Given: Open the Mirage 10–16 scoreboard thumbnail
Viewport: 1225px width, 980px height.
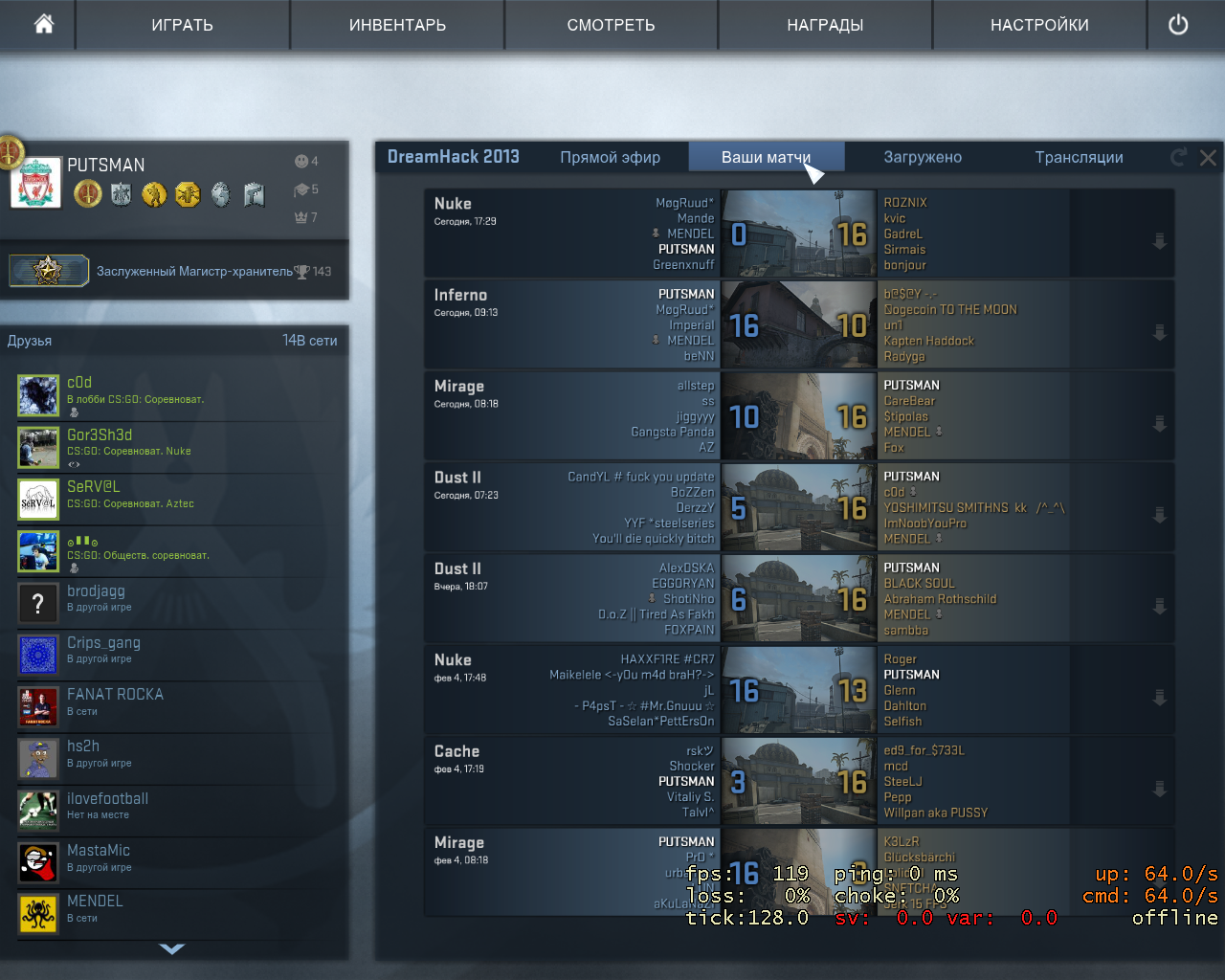Looking at the screenshot, I should [x=798, y=416].
